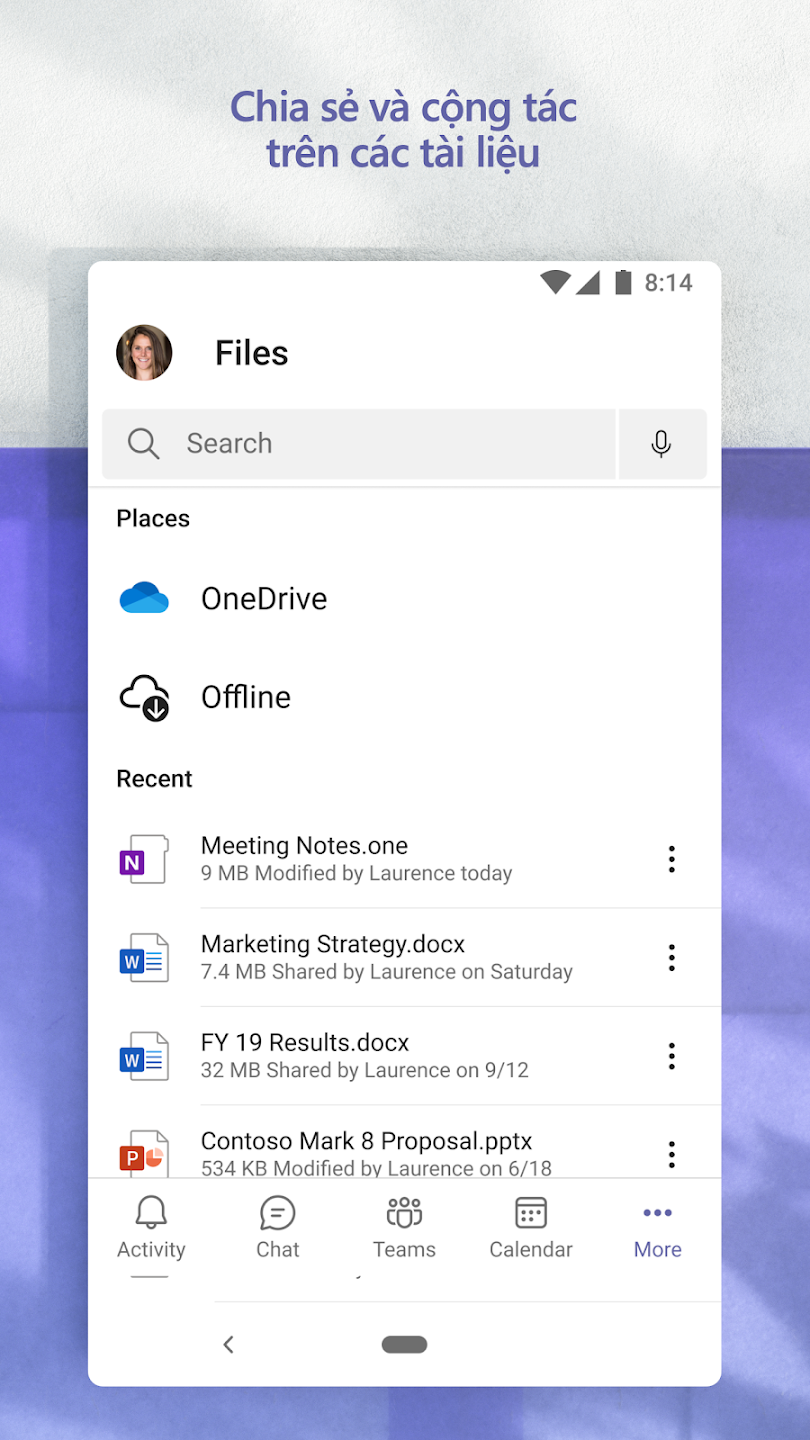Open more options for Meeting Notes.one
The width and height of the screenshot is (810, 1440).
click(672, 859)
